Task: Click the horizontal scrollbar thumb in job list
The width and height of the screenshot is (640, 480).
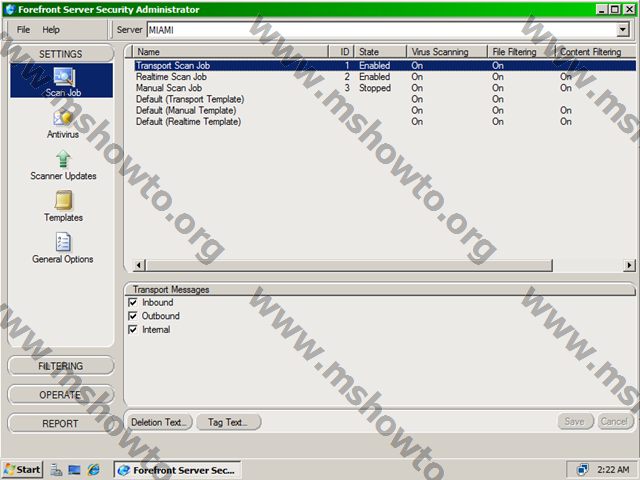Action: coord(349,265)
